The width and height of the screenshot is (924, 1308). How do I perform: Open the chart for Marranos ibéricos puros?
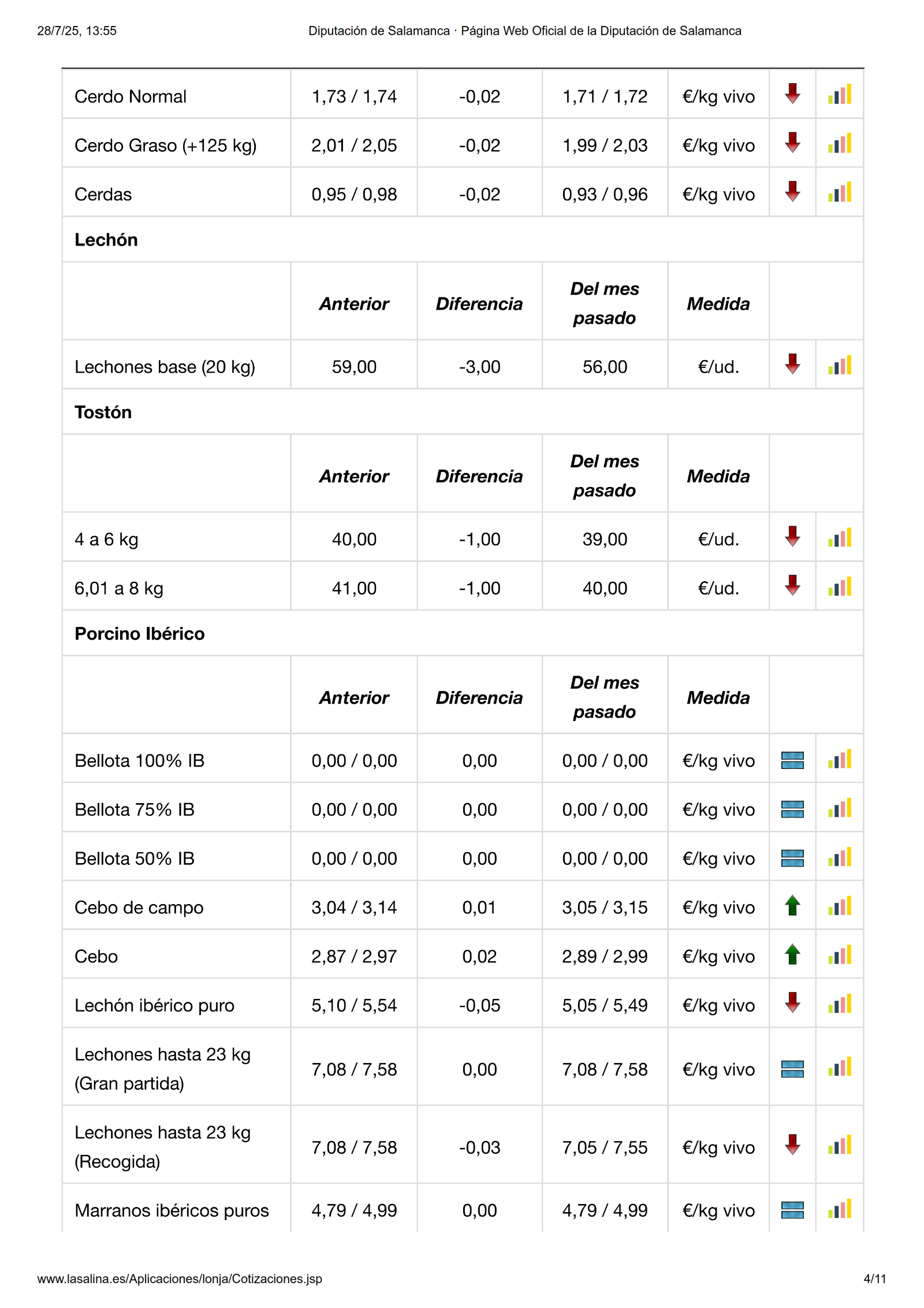click(x=839, y=1209)
